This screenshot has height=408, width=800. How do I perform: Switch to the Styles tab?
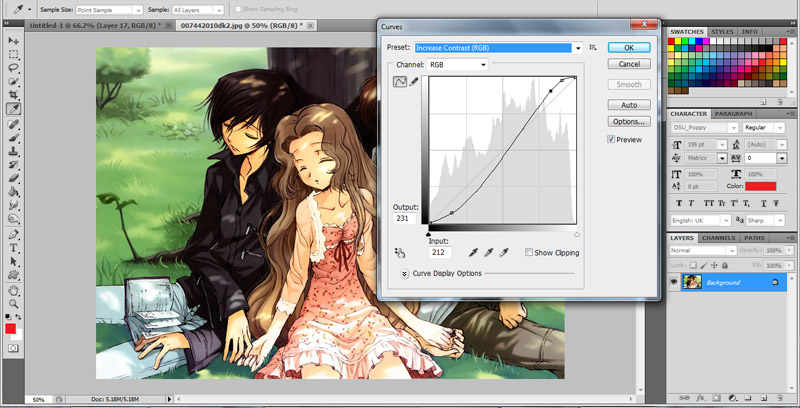(x=722, y=32)
